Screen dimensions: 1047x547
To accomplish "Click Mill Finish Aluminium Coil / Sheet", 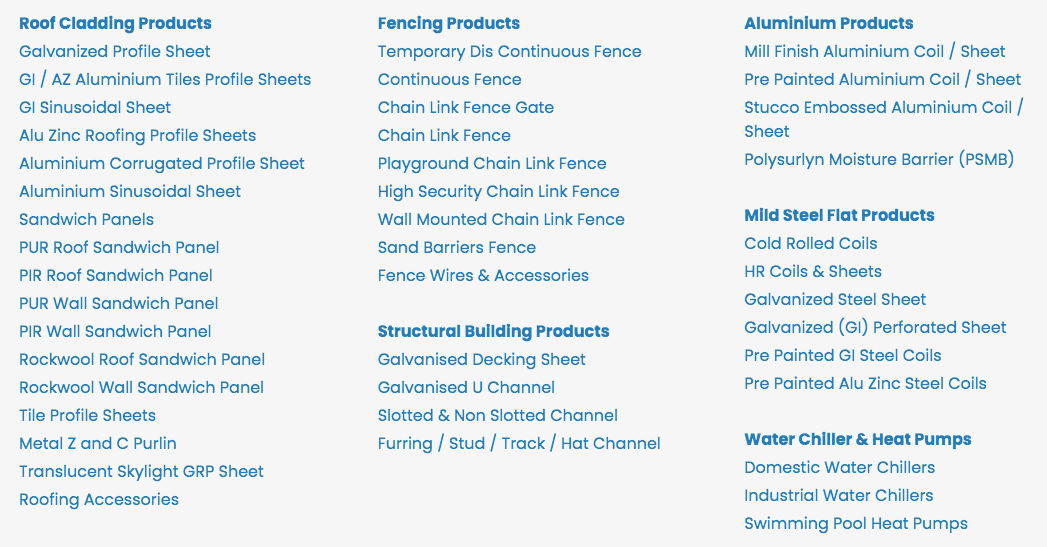I will (x=874, y=51).
